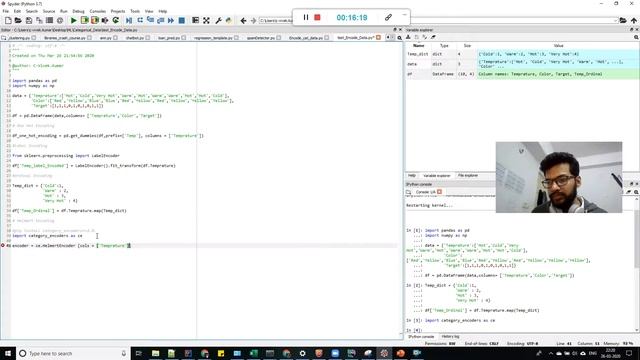Remove all variables eraser icon
640x360 pixels.
point(433,37)
